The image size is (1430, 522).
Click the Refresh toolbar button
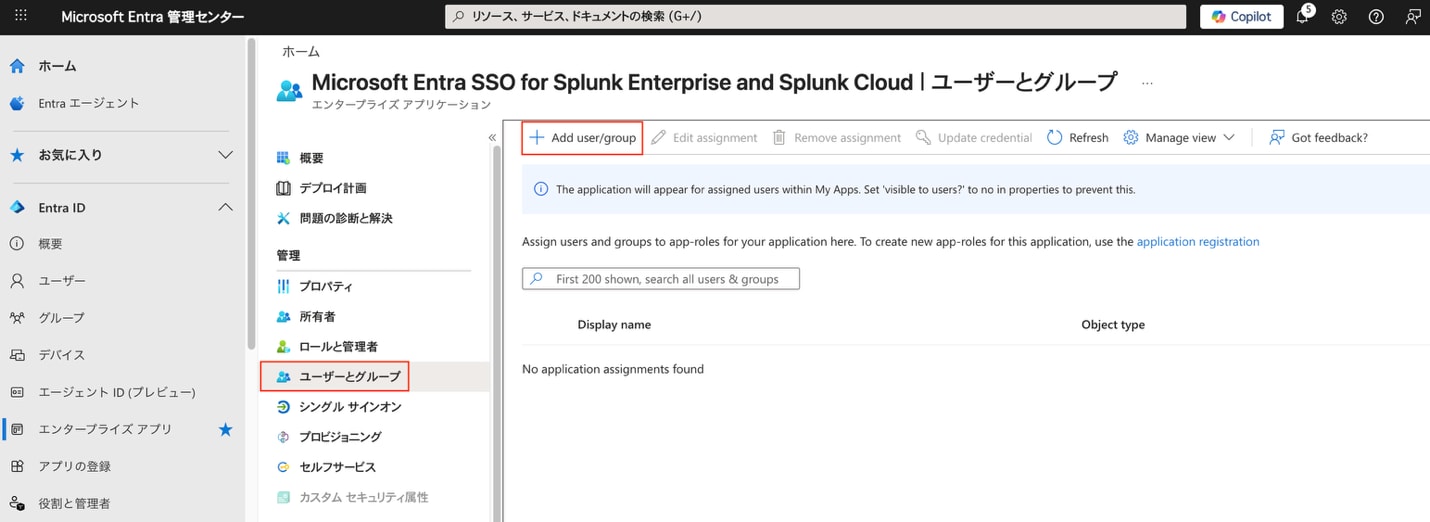1077,138
